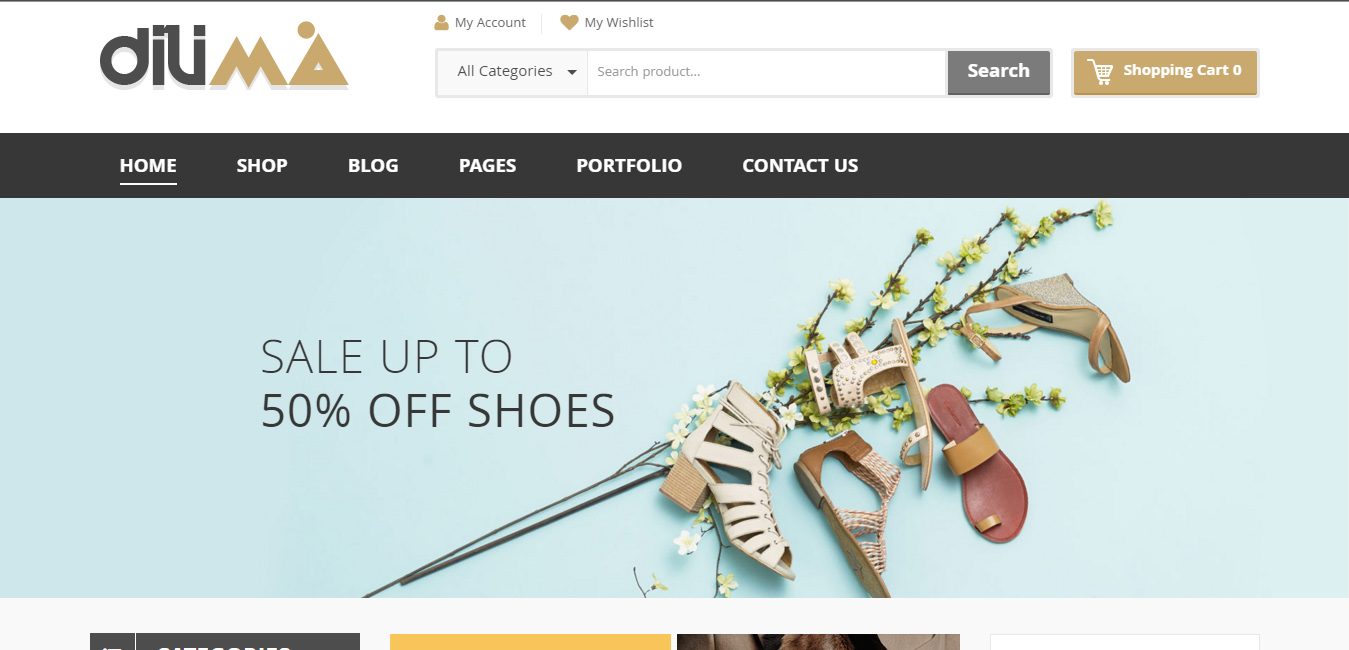1349x650 pixels.
Task: Open the Shopping Cart 0 button
Action: 1165,72
